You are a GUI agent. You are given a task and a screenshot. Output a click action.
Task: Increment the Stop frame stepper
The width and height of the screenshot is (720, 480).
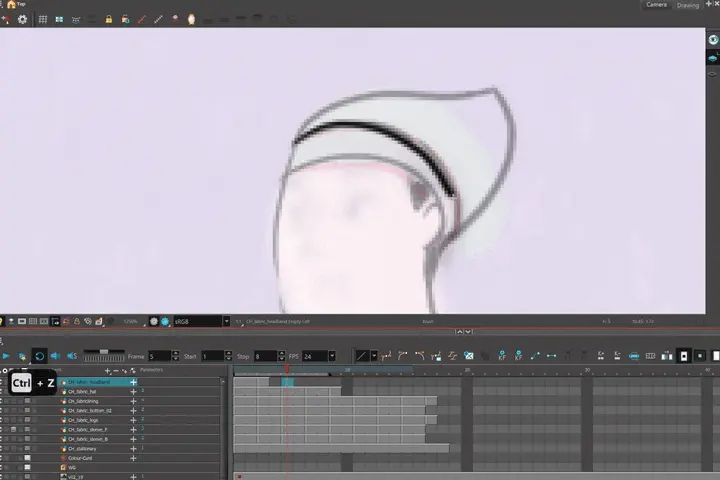(281, 354)
